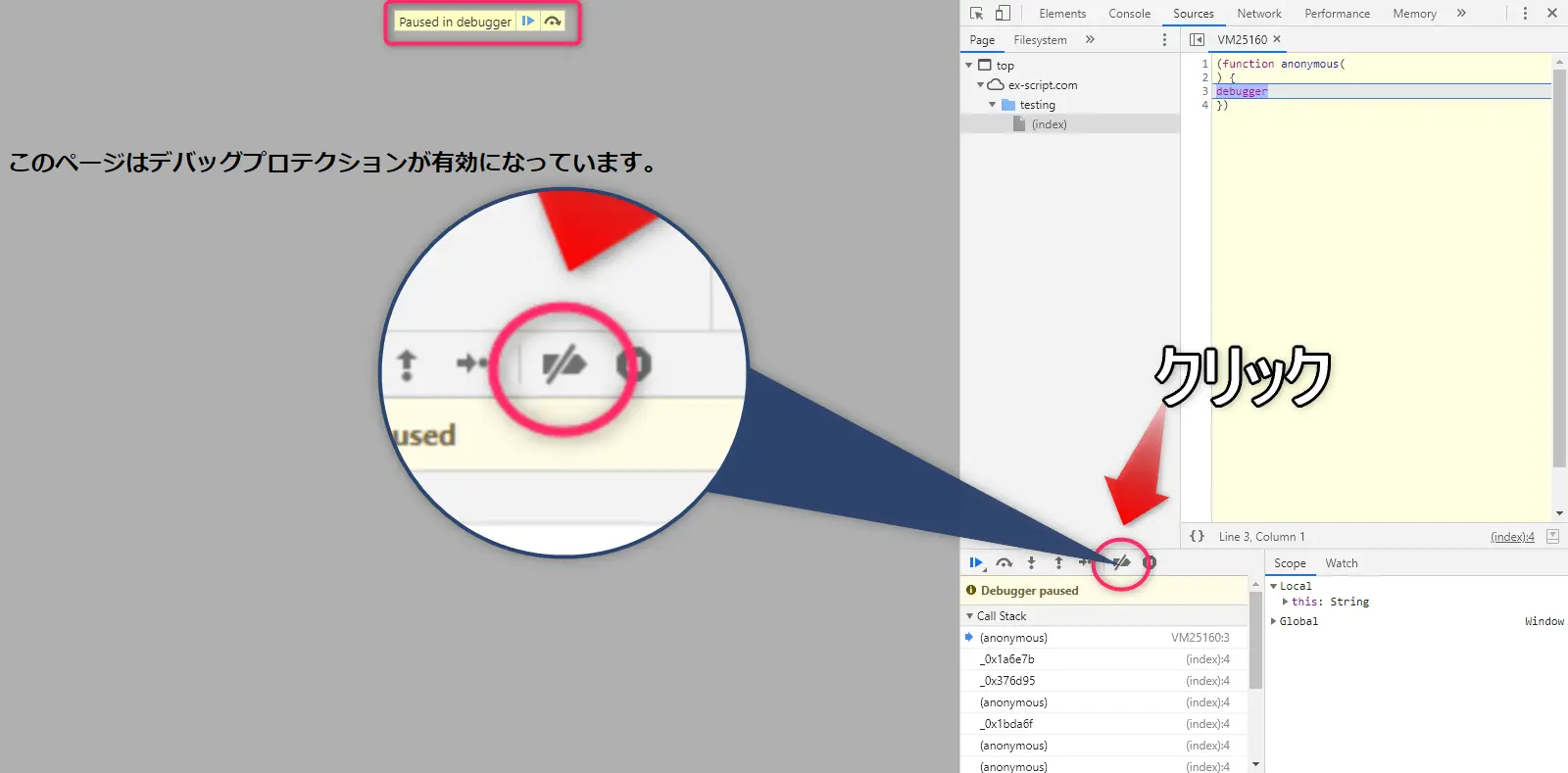The width and height of the screenshot is (1568, 773).
Task: Resume from the Paused in debugger overlay
Action: pos(528,21)
